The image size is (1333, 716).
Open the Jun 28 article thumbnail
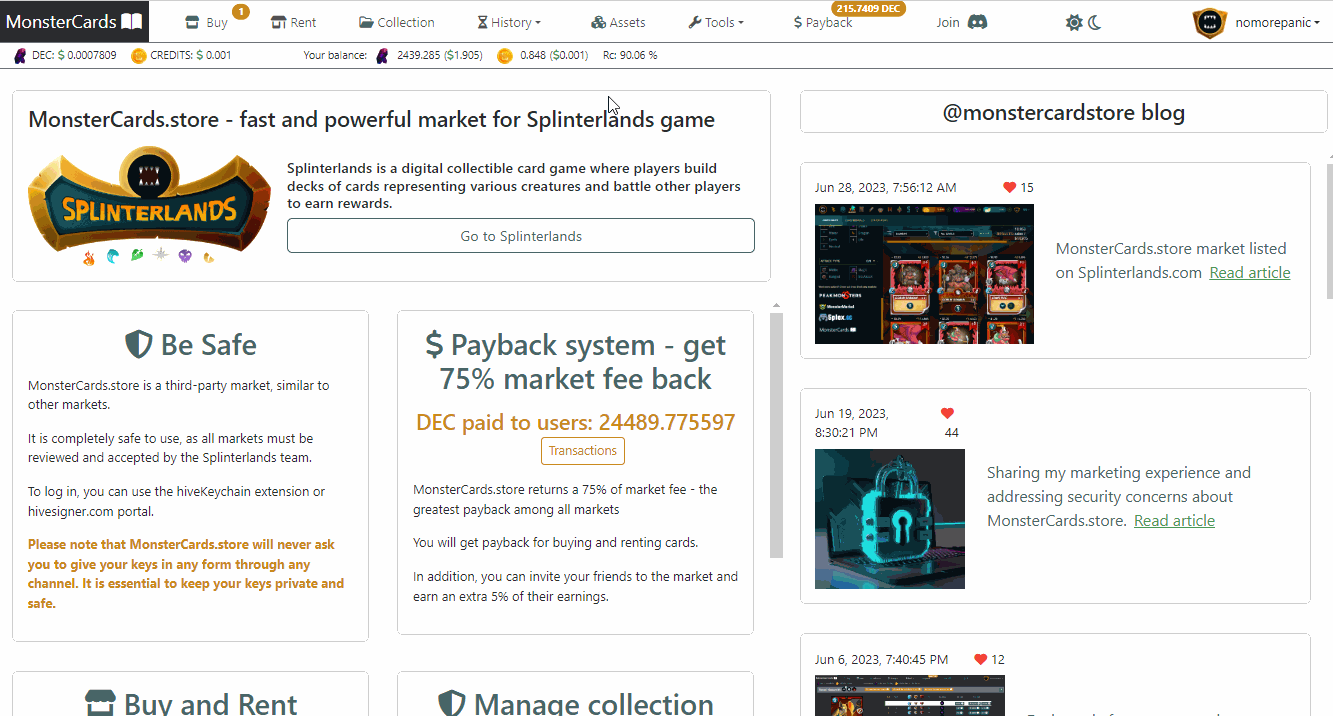point(924,274)
